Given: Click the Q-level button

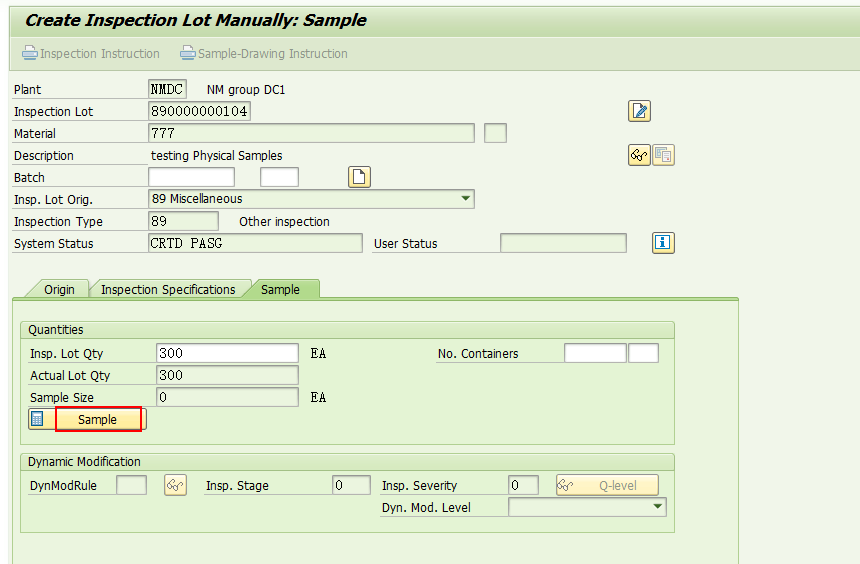Looking at the screenshot, I should (607, 486).
